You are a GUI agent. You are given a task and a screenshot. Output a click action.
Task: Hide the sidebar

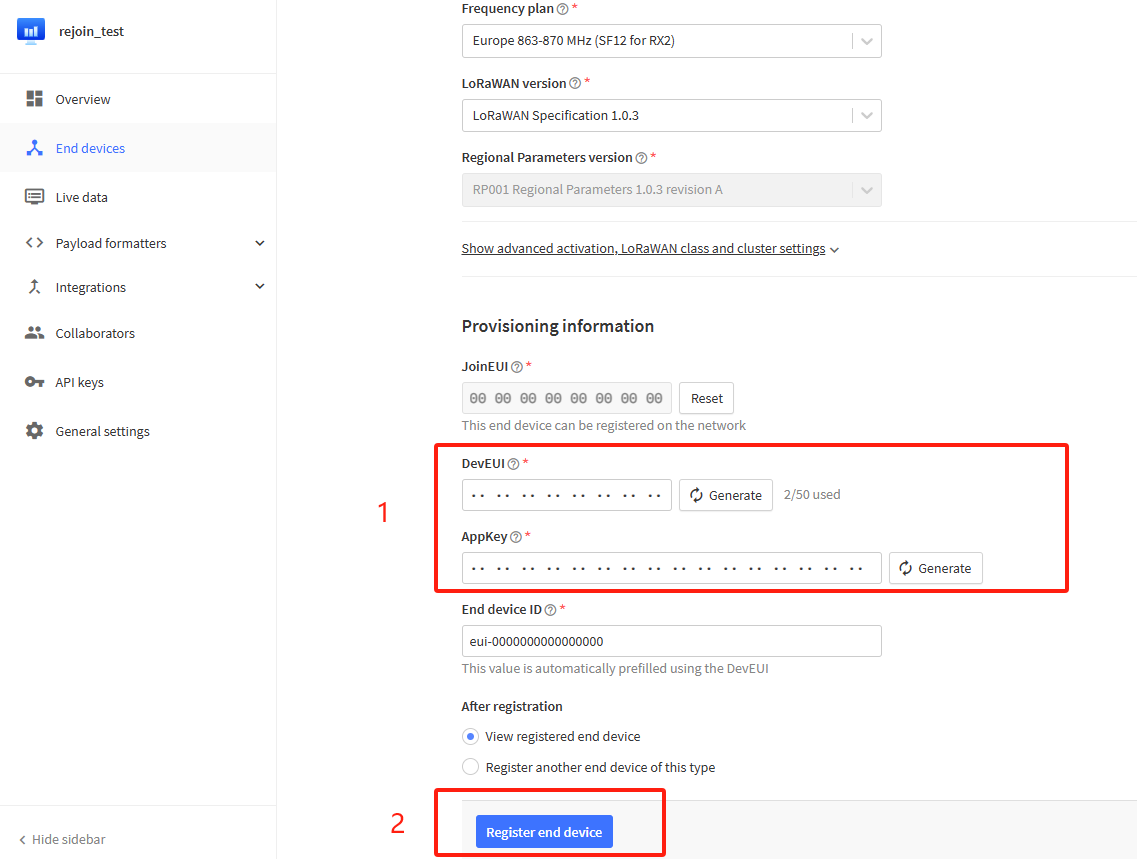(62, 839)
